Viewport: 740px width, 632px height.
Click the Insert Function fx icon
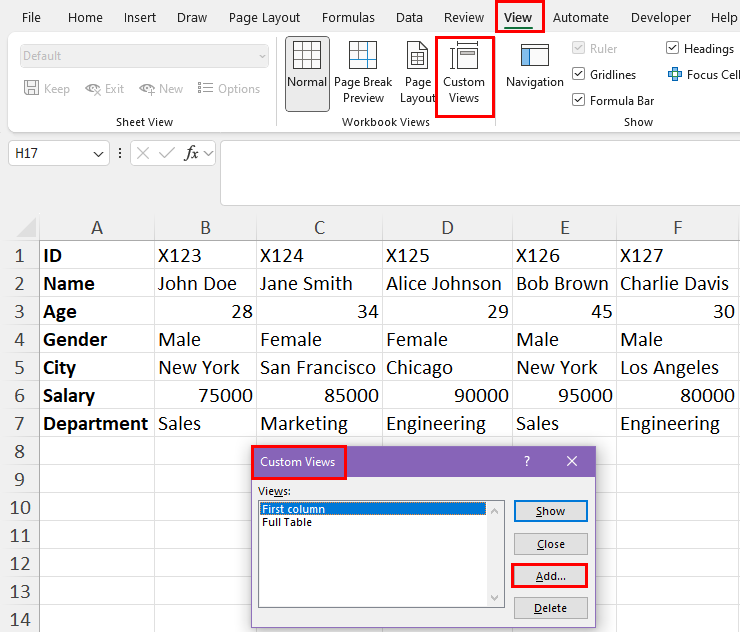point(191,153)
